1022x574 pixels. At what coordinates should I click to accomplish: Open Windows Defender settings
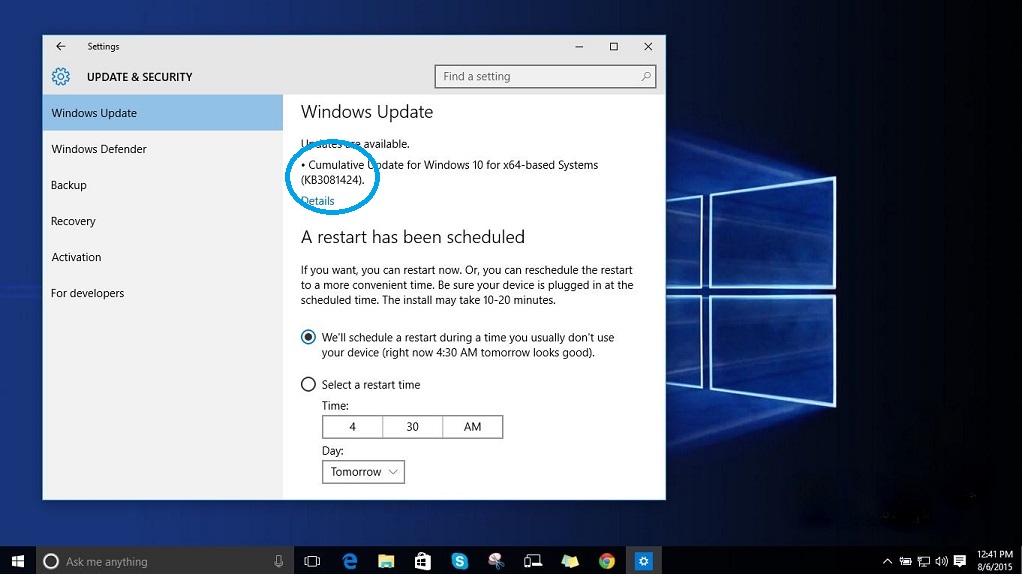point(163,149)
